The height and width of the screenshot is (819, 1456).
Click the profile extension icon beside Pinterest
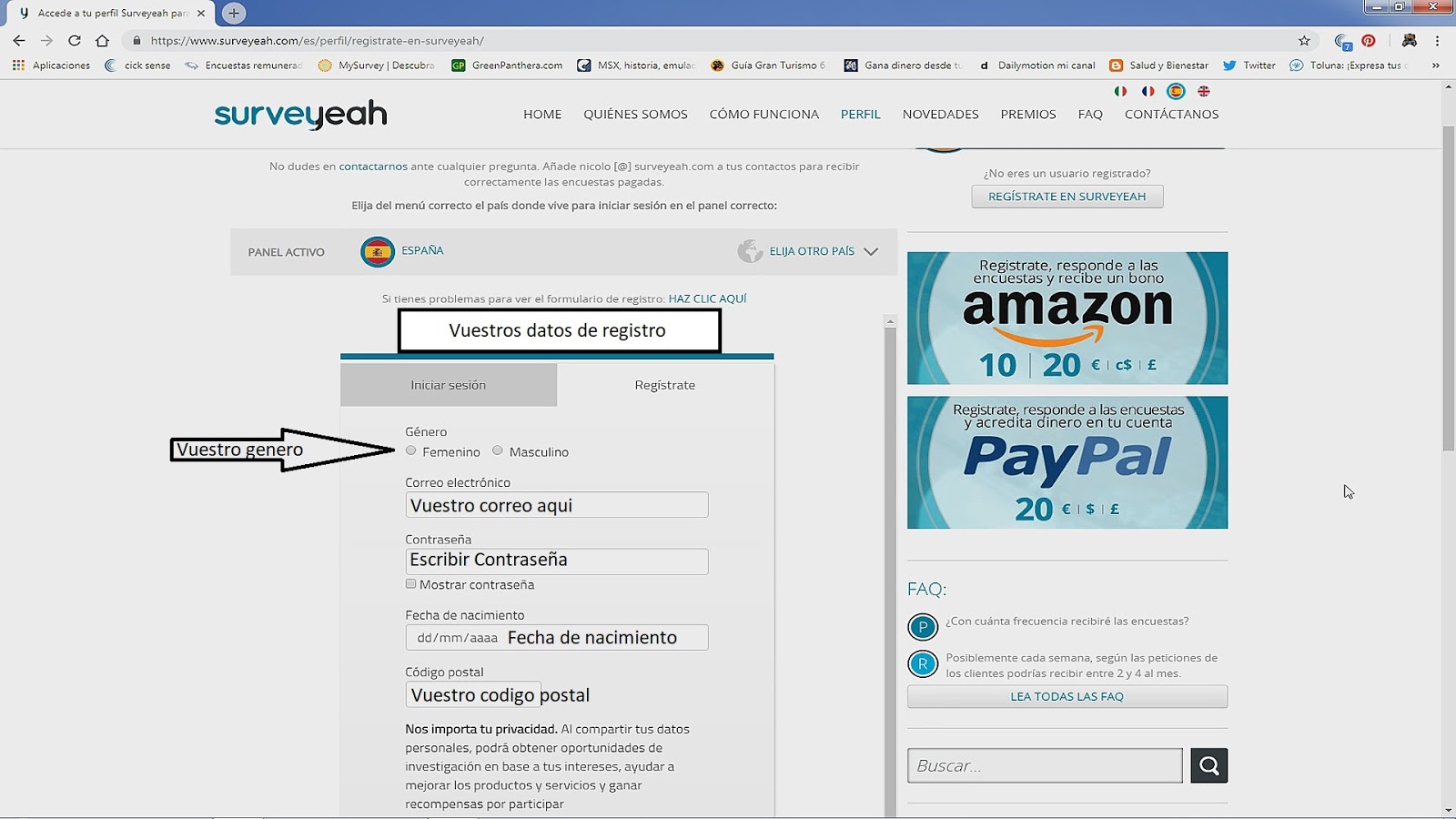point(1409,40)
